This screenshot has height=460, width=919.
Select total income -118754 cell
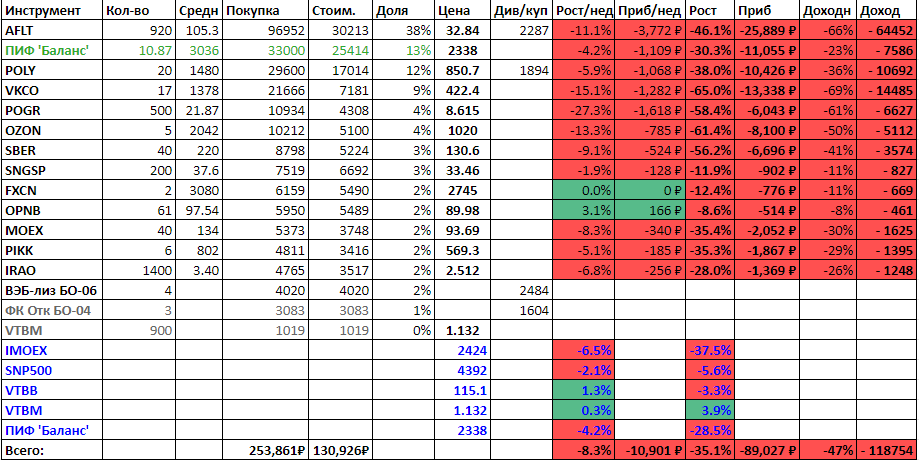[887, 451]
